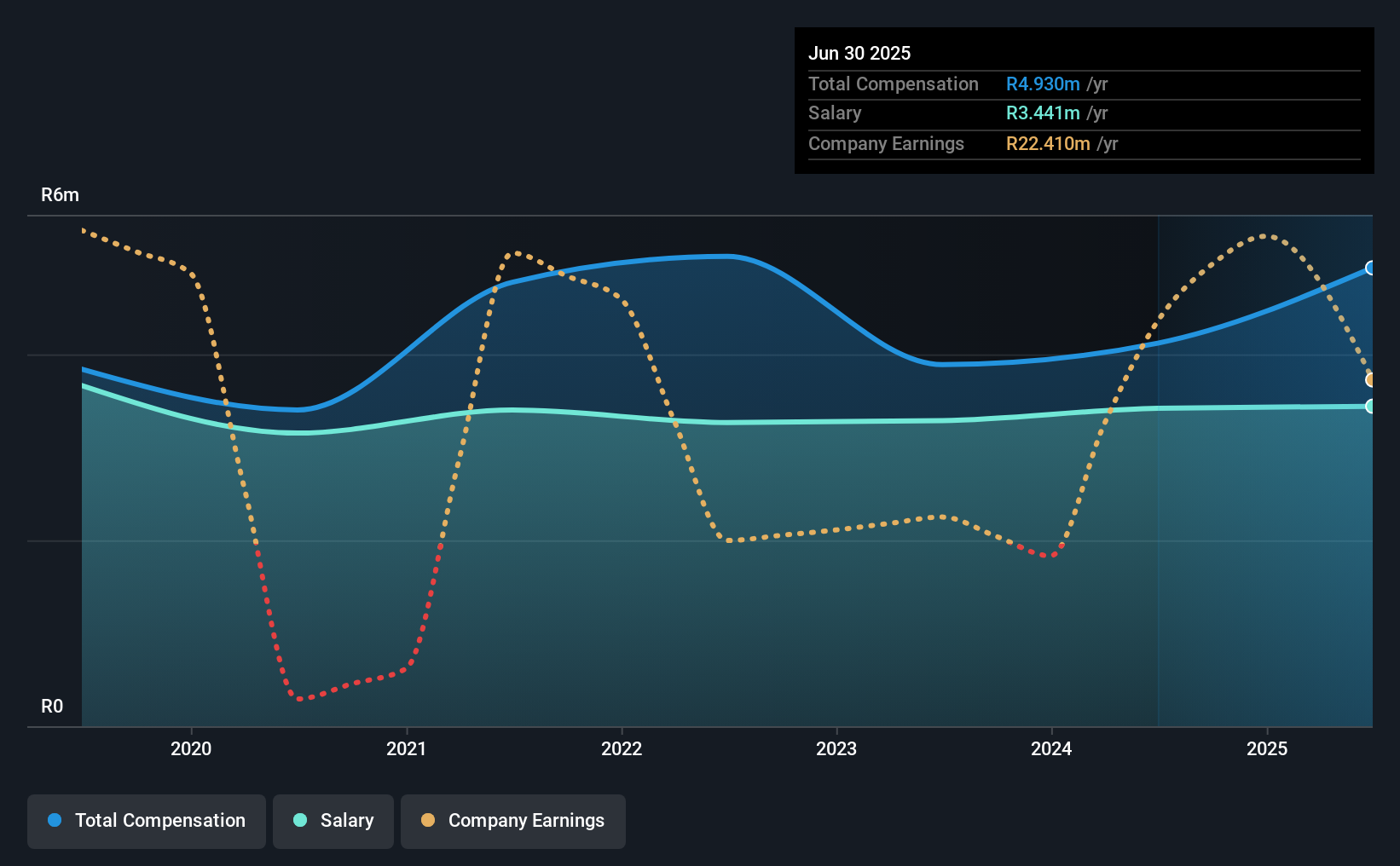
Task: Select the Salary endpoint marker
Action: tap(1371, 407)
